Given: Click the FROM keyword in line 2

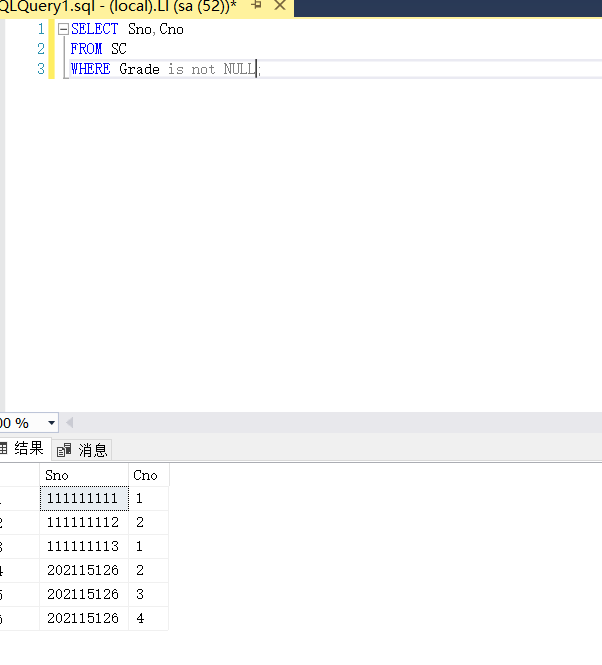Looking at the screenshot, I should 86,49.
